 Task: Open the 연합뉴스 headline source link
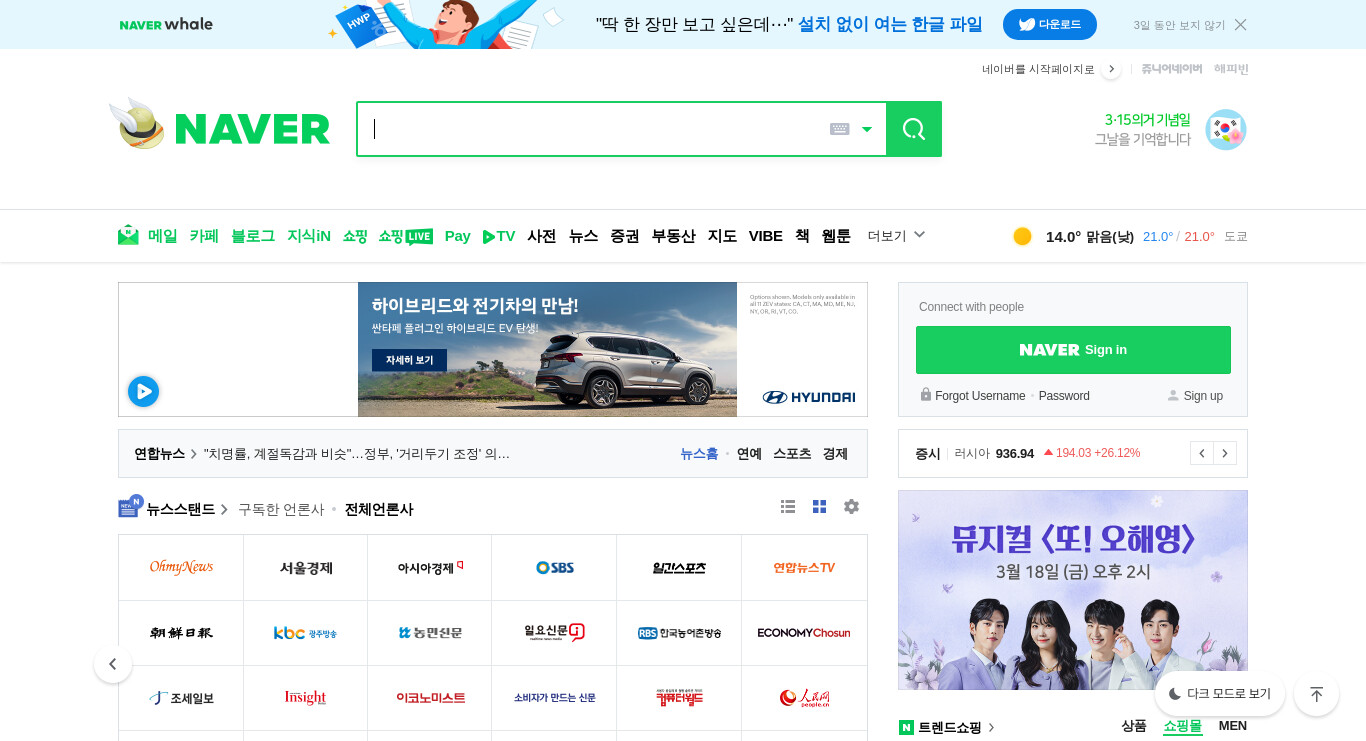pos(160,454)
